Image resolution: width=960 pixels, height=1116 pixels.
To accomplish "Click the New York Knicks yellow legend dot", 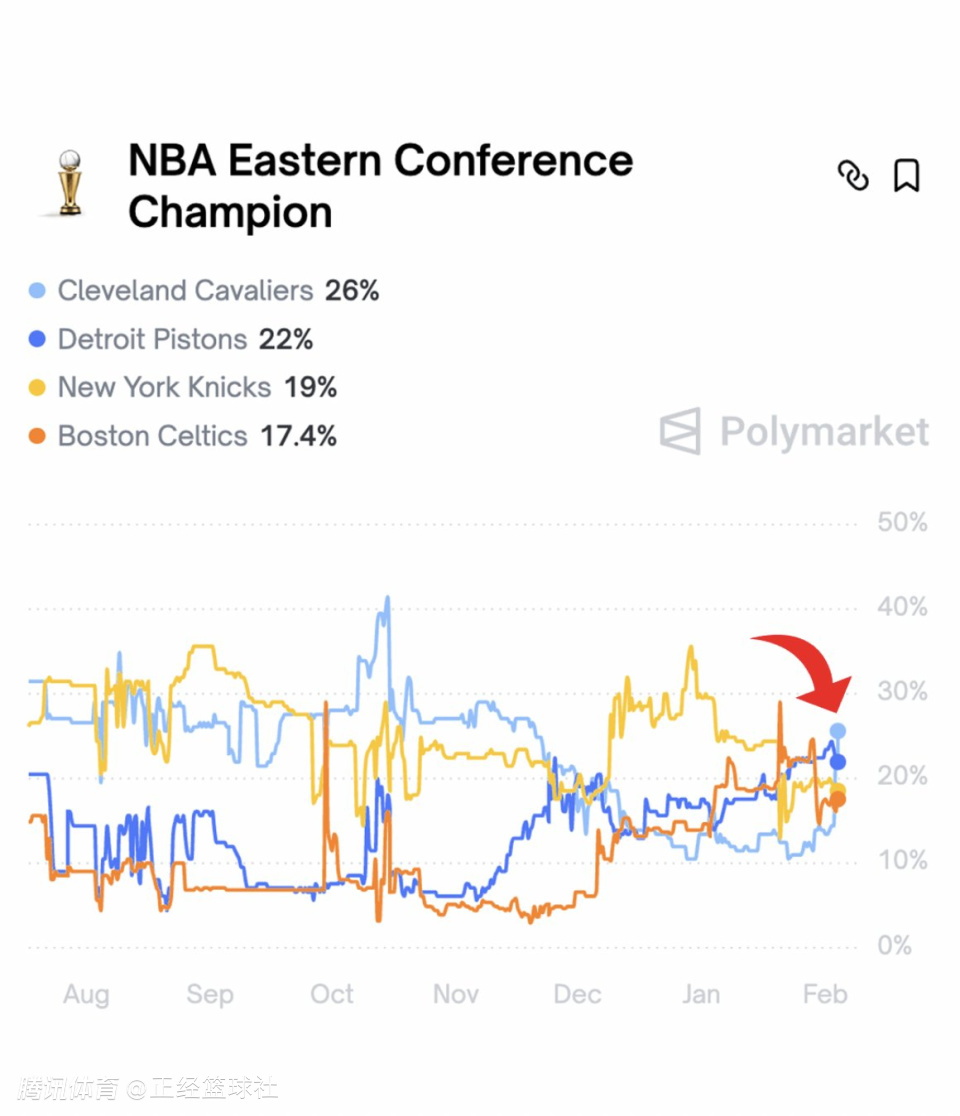I will click(37, 388).
